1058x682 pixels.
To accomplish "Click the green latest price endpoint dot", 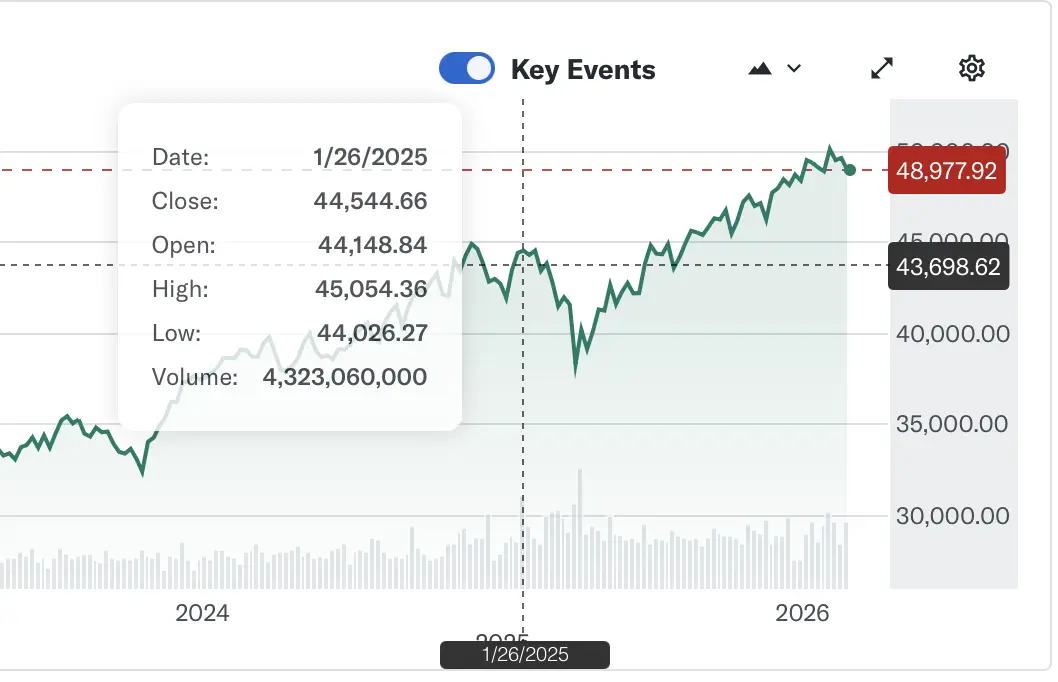I will click(850, 170).
